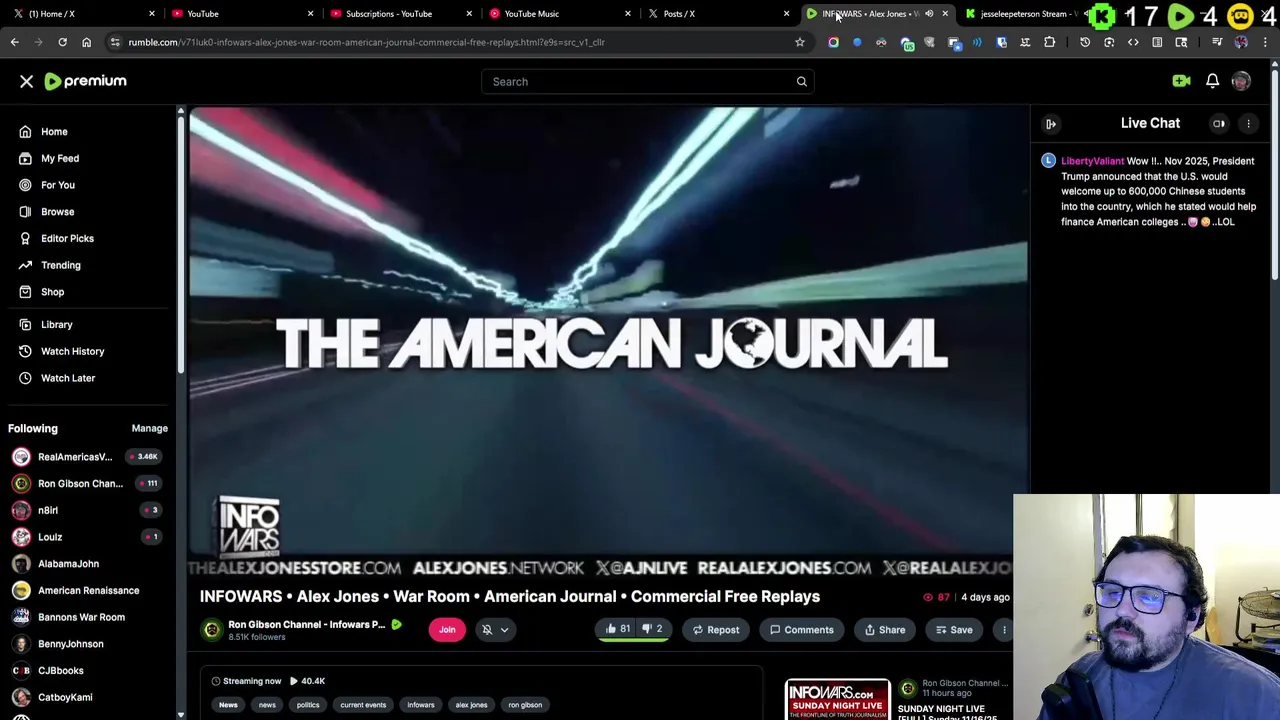Open the Rumble Shop link
1280x720 pixels.
pyautogui.click(x=52, y=292)
